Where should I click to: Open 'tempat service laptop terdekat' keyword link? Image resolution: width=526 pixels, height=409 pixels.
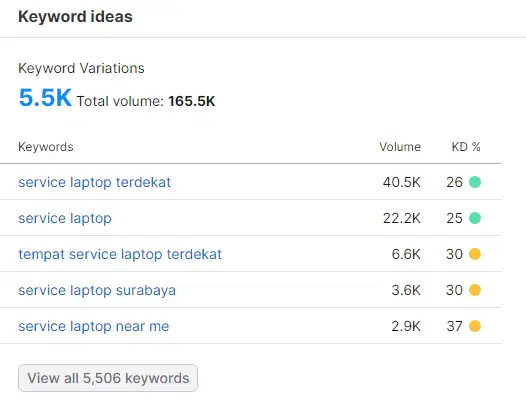(x=120, y=254)
